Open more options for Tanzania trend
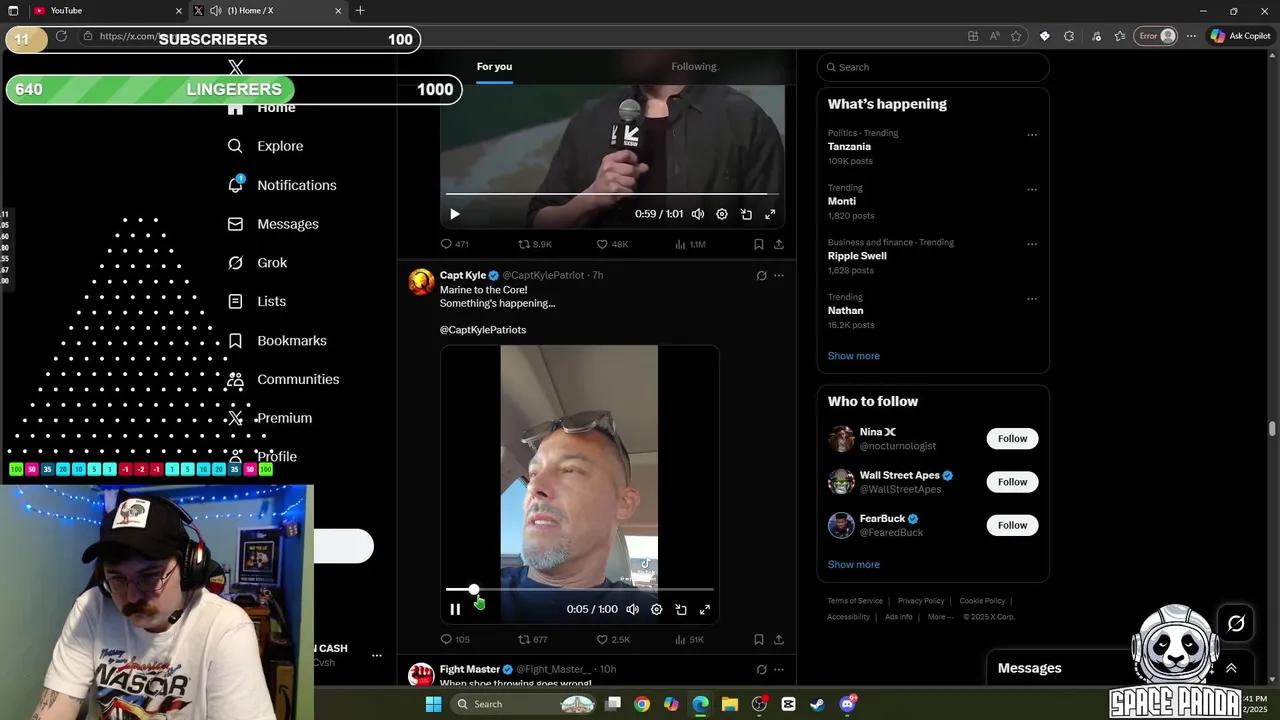 (1032, 135)
